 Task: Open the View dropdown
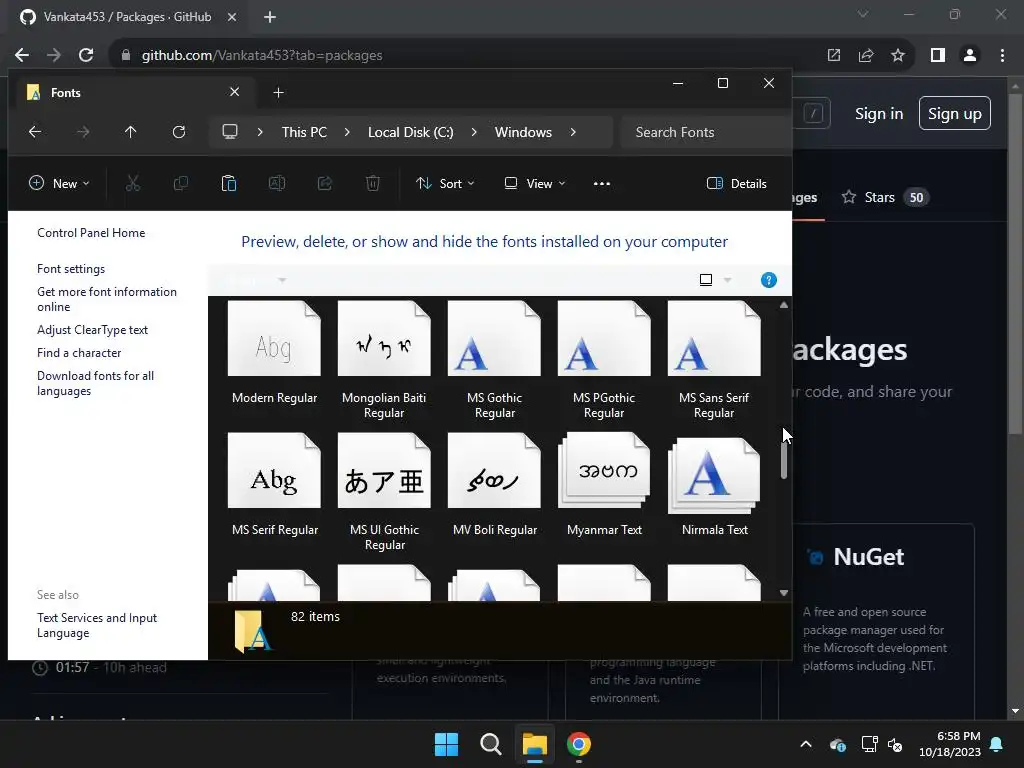pos(535,184)
